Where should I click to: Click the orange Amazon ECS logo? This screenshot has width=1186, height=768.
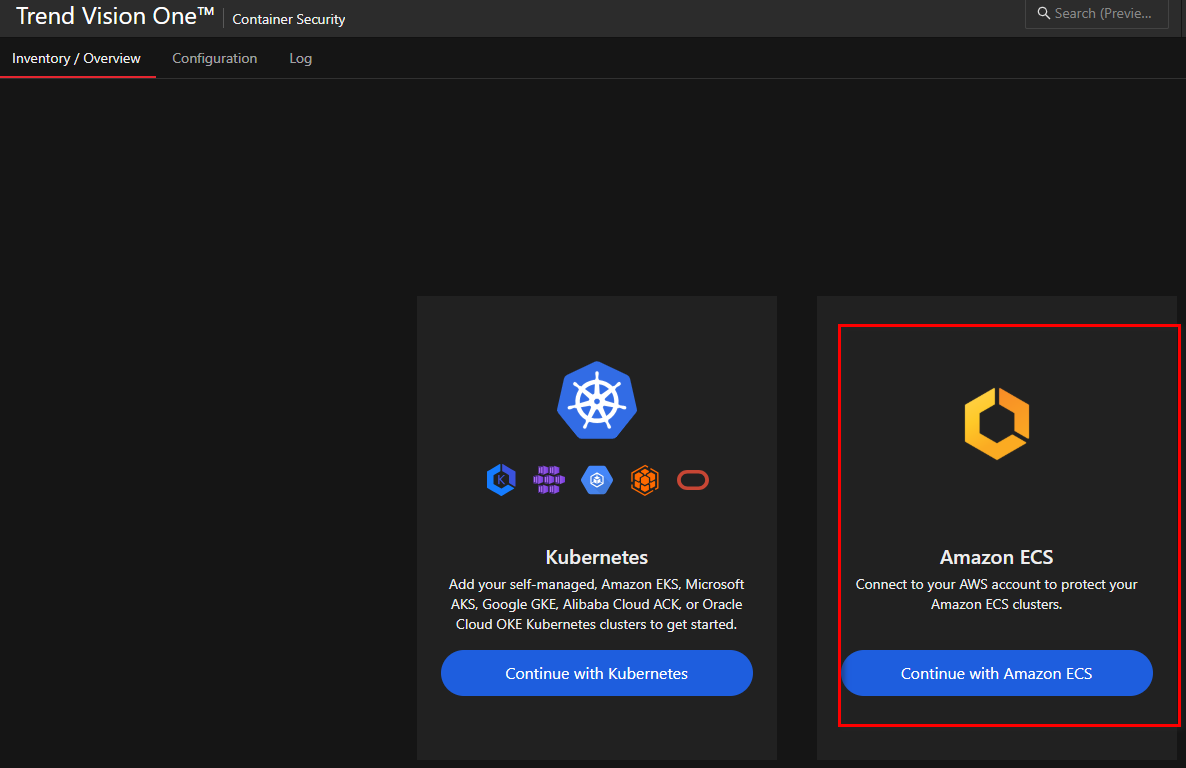(996, 424)
